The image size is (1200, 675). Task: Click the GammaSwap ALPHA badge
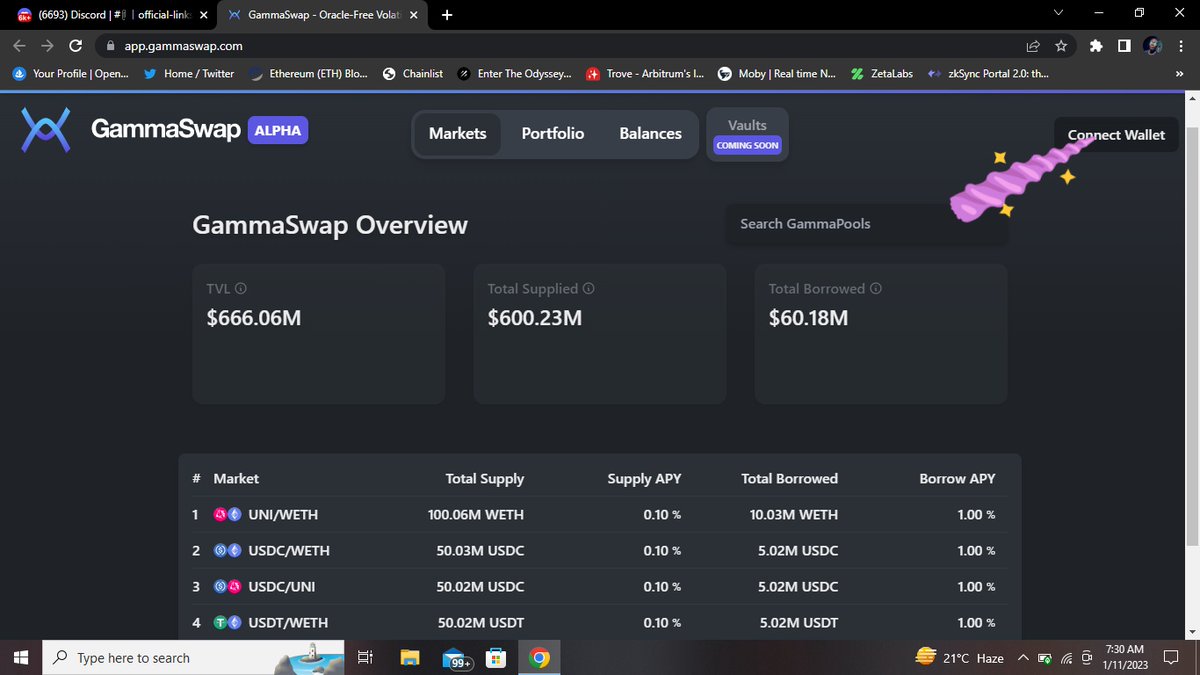pos(278,131)
